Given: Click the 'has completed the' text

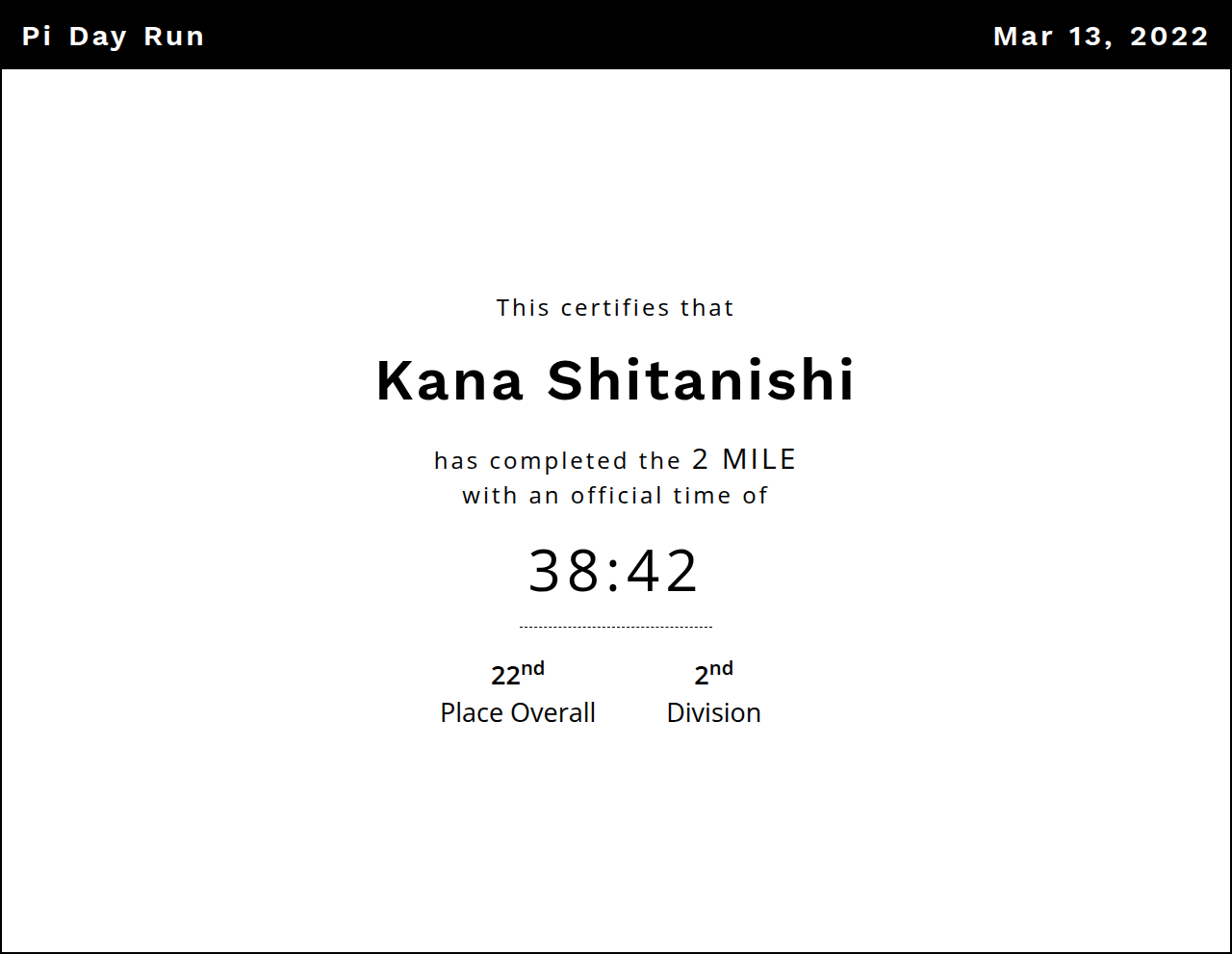Looking at the screenshot, I should pos(557,461).
